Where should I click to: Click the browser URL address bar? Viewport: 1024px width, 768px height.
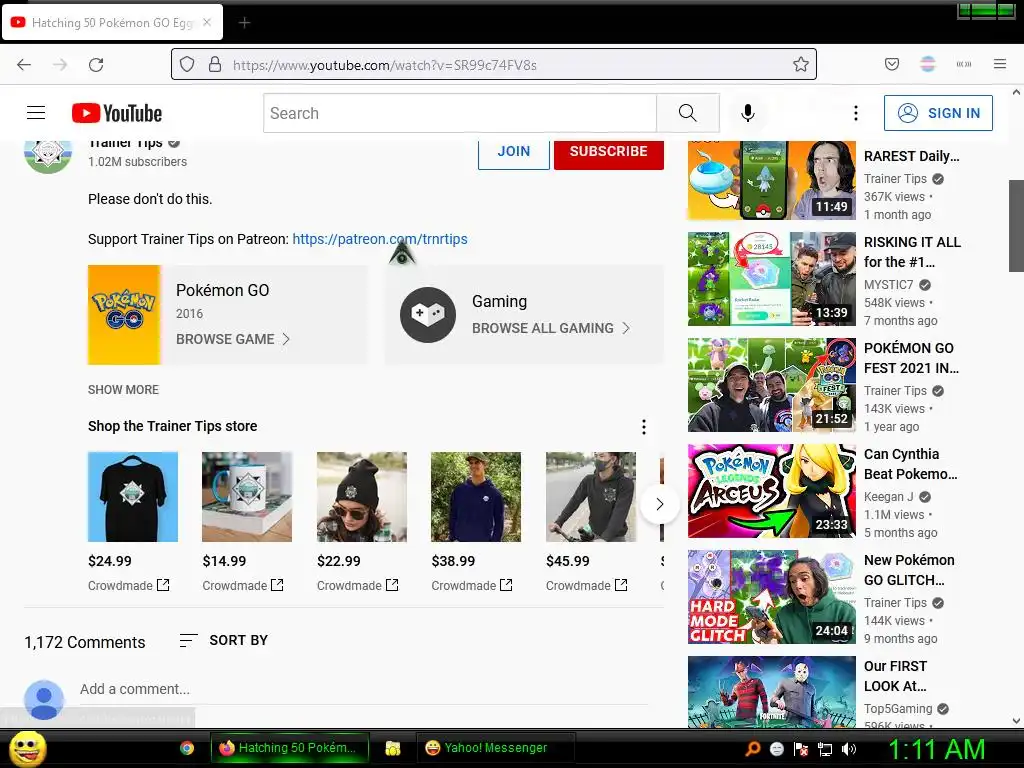pos(494,65)
